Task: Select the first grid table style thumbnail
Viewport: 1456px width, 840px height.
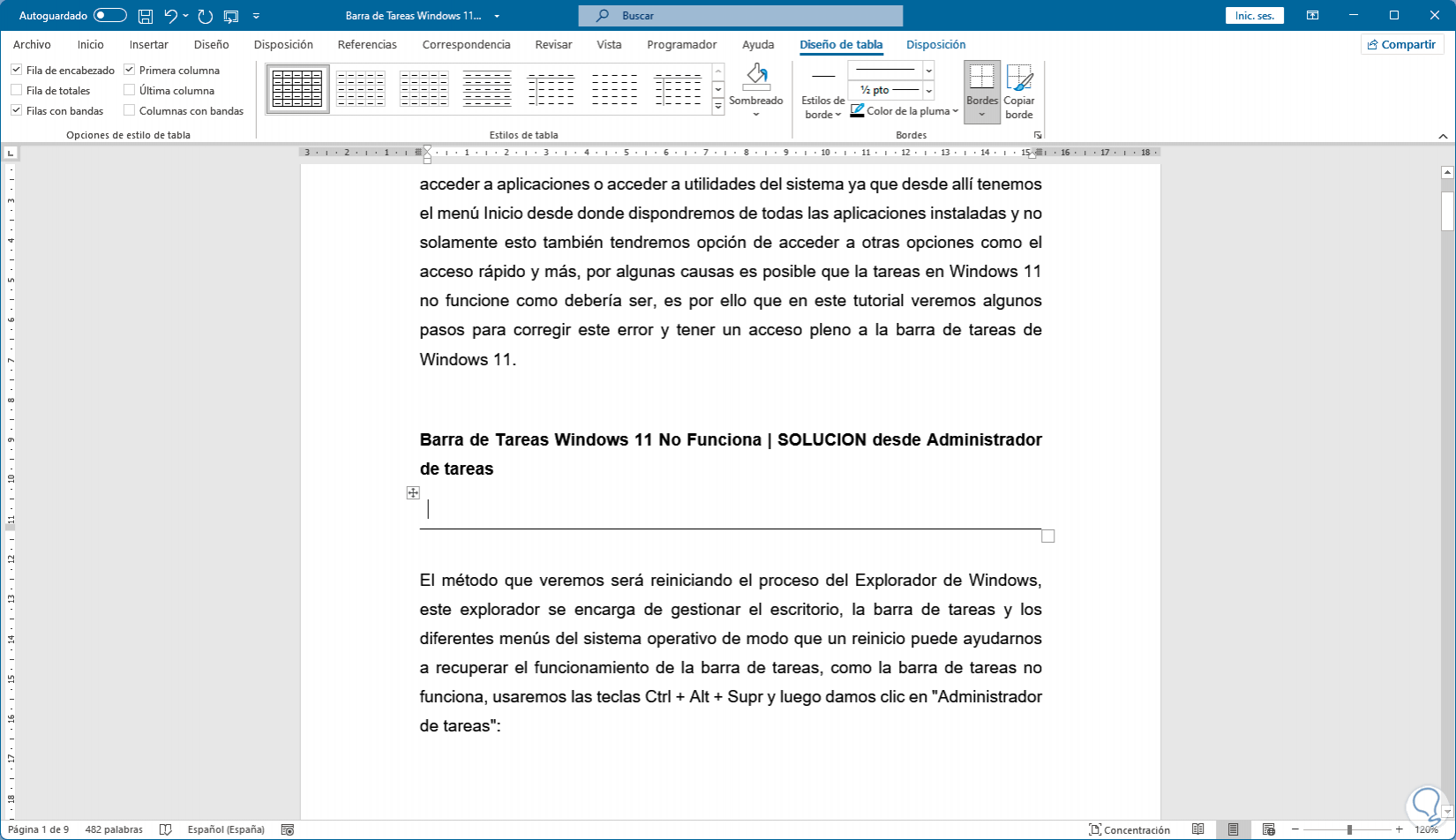Action: pyautogui.click(x=297, y=89)
